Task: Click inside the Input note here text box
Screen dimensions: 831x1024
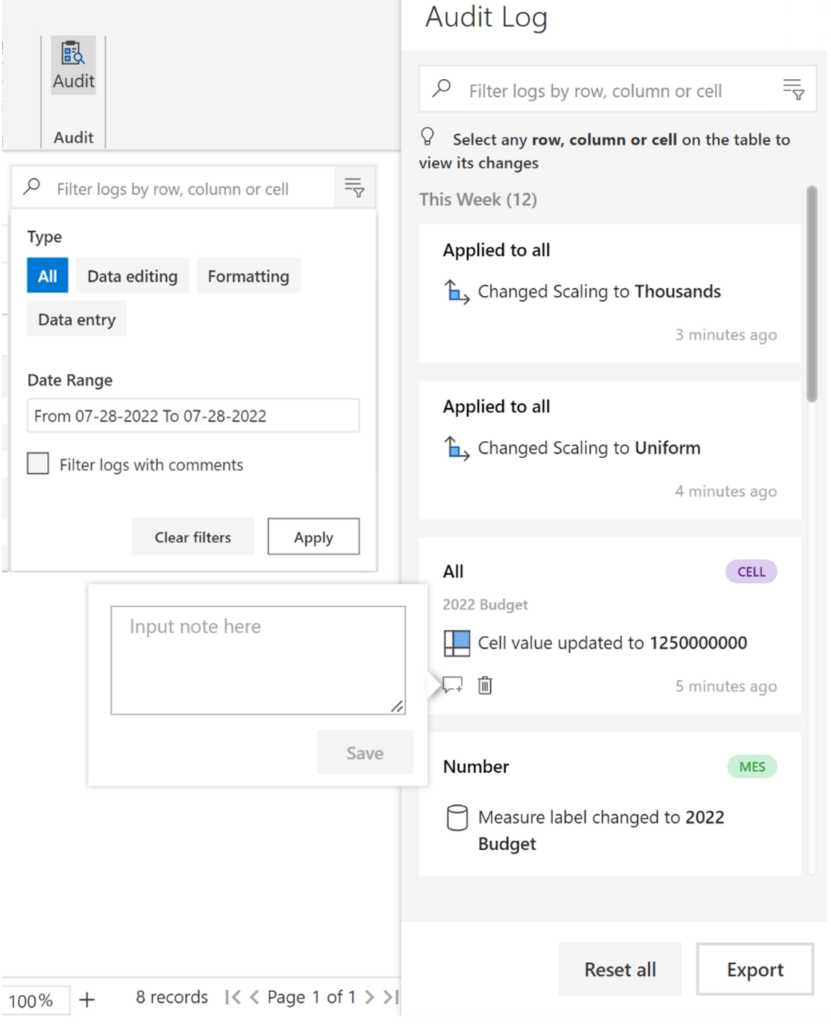Action: pyautogui.click(x=258, y=658)
